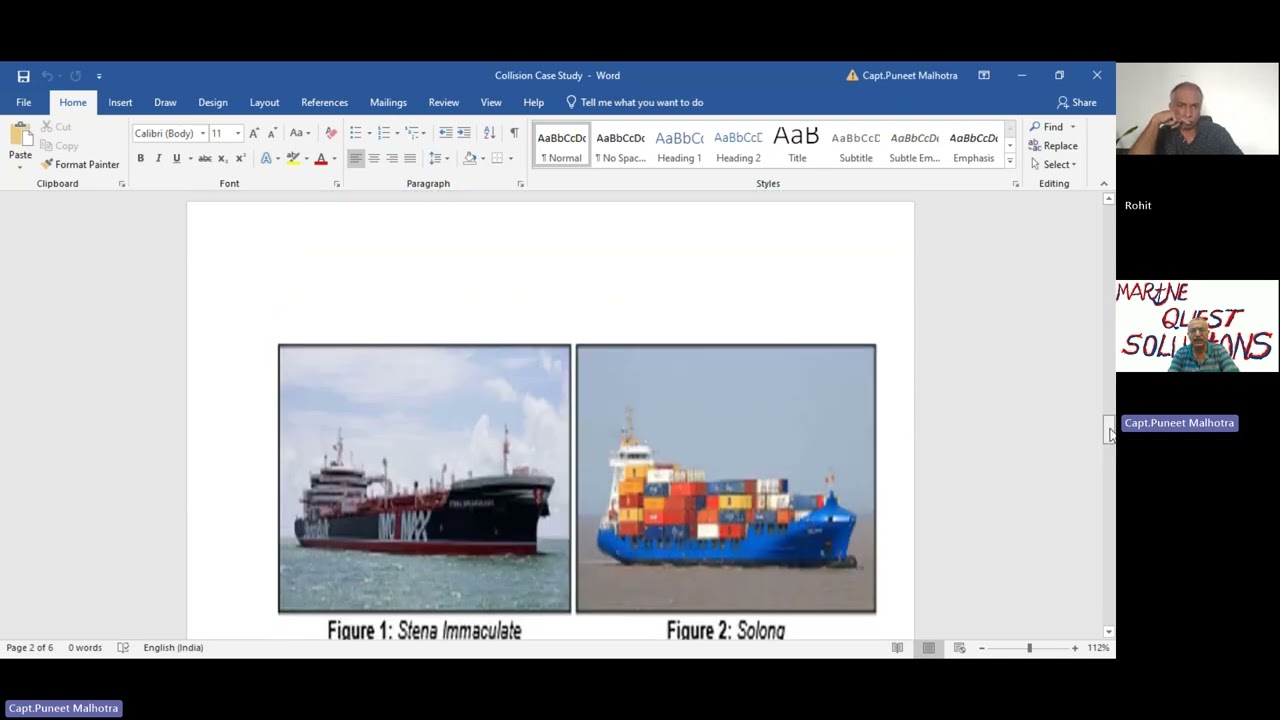Toggle Bold formatting
Screen dimensions: 1280x720
click(x=141, y=158)
